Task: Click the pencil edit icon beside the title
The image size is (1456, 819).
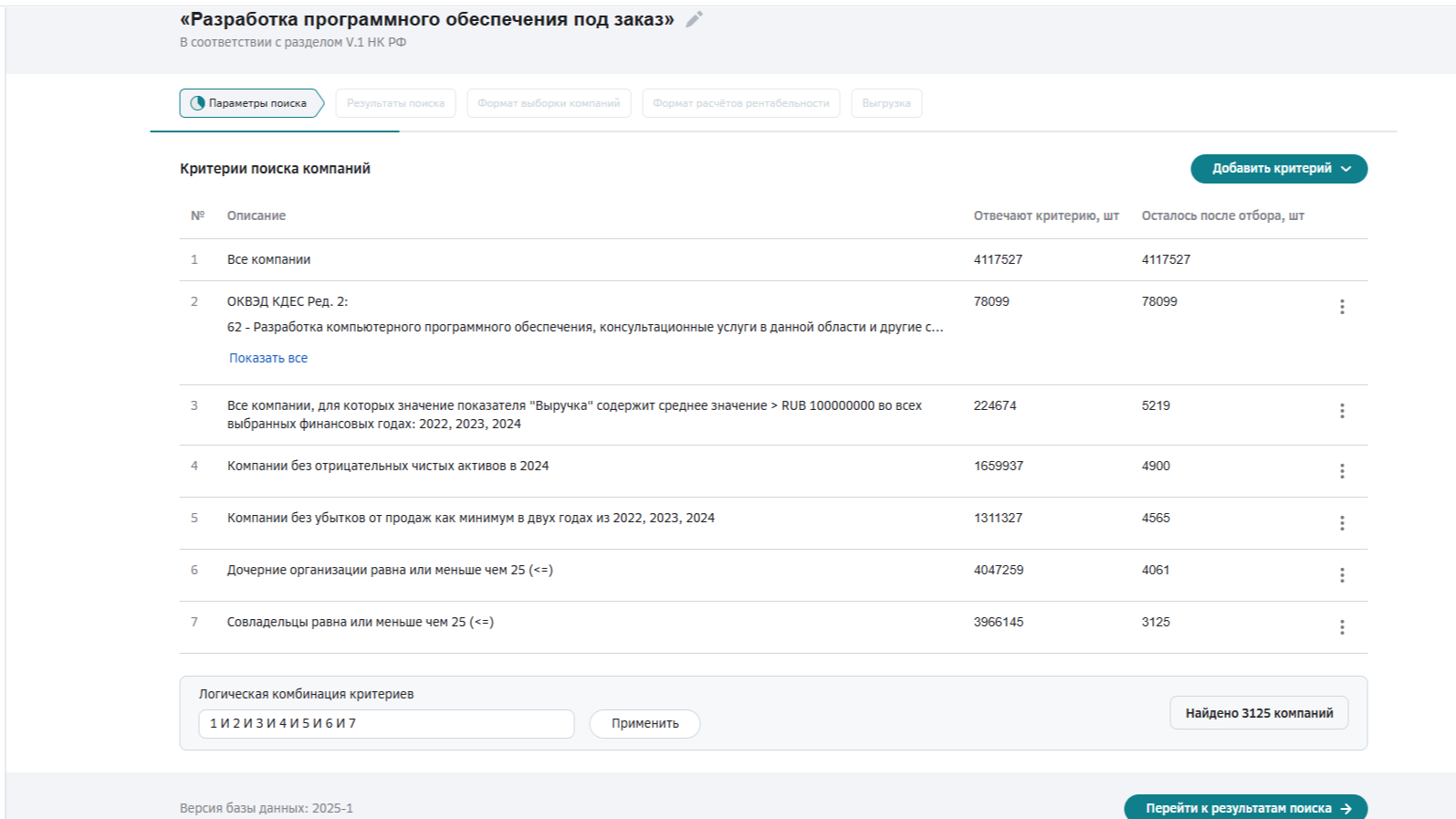Action: pyautogui.click(x=694, y=19)
